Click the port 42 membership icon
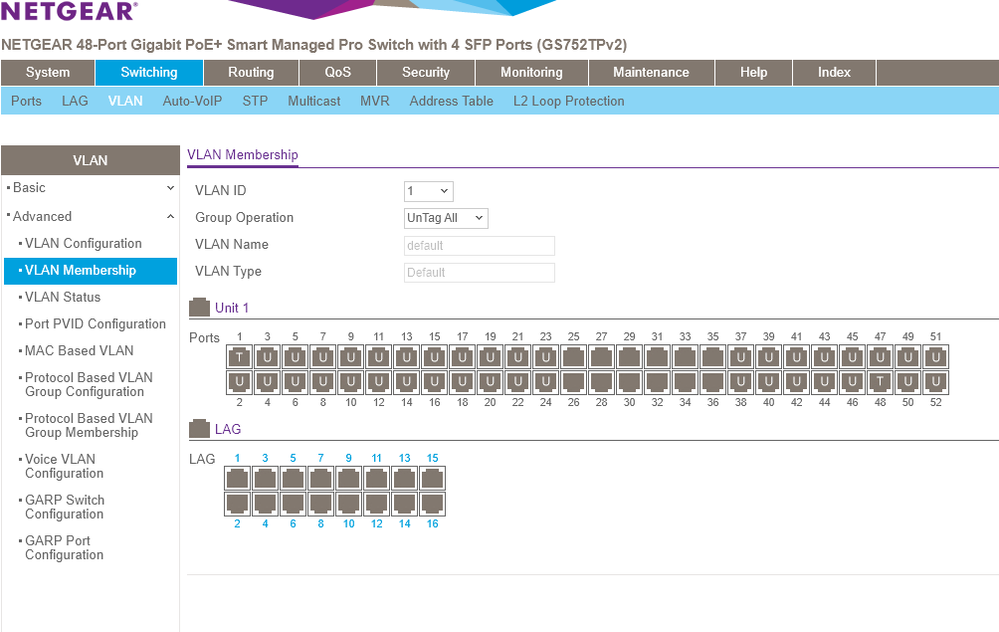Viewport: 999px width, 632px height. [796, 382]
